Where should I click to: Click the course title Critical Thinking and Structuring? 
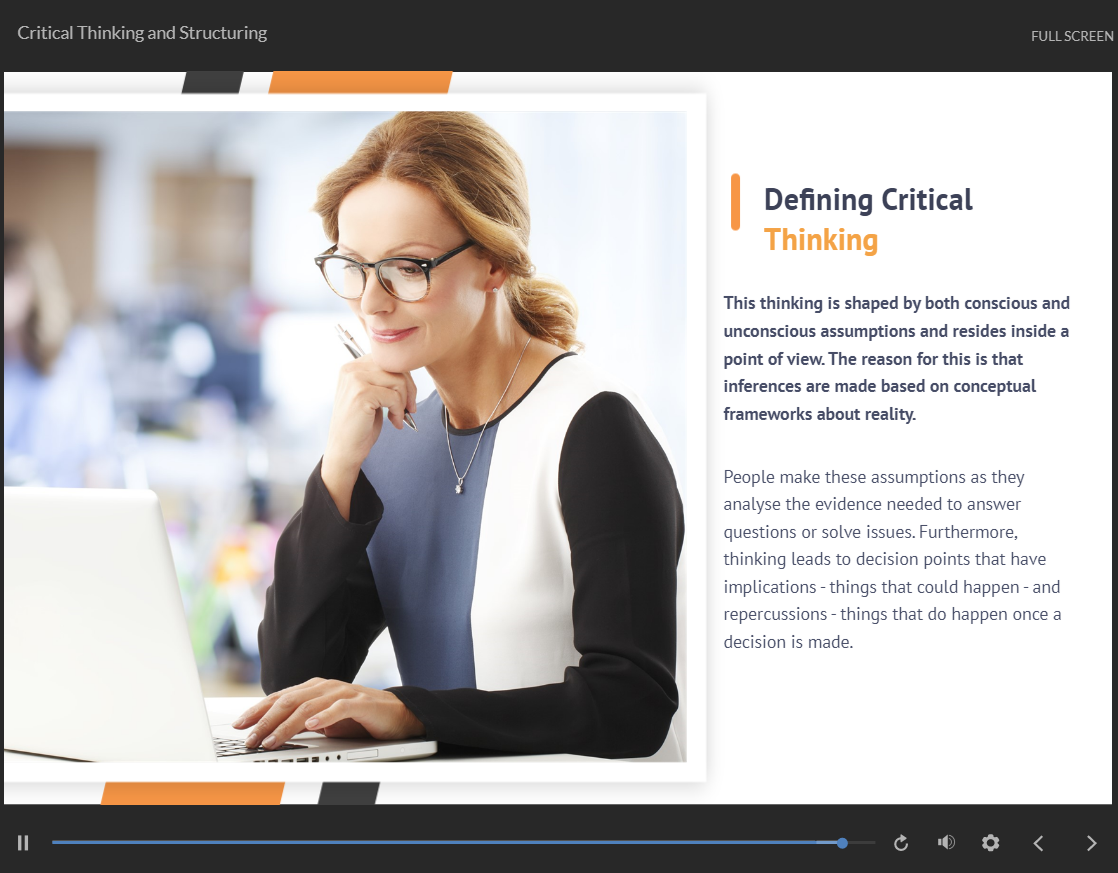[x=142, y=33]
